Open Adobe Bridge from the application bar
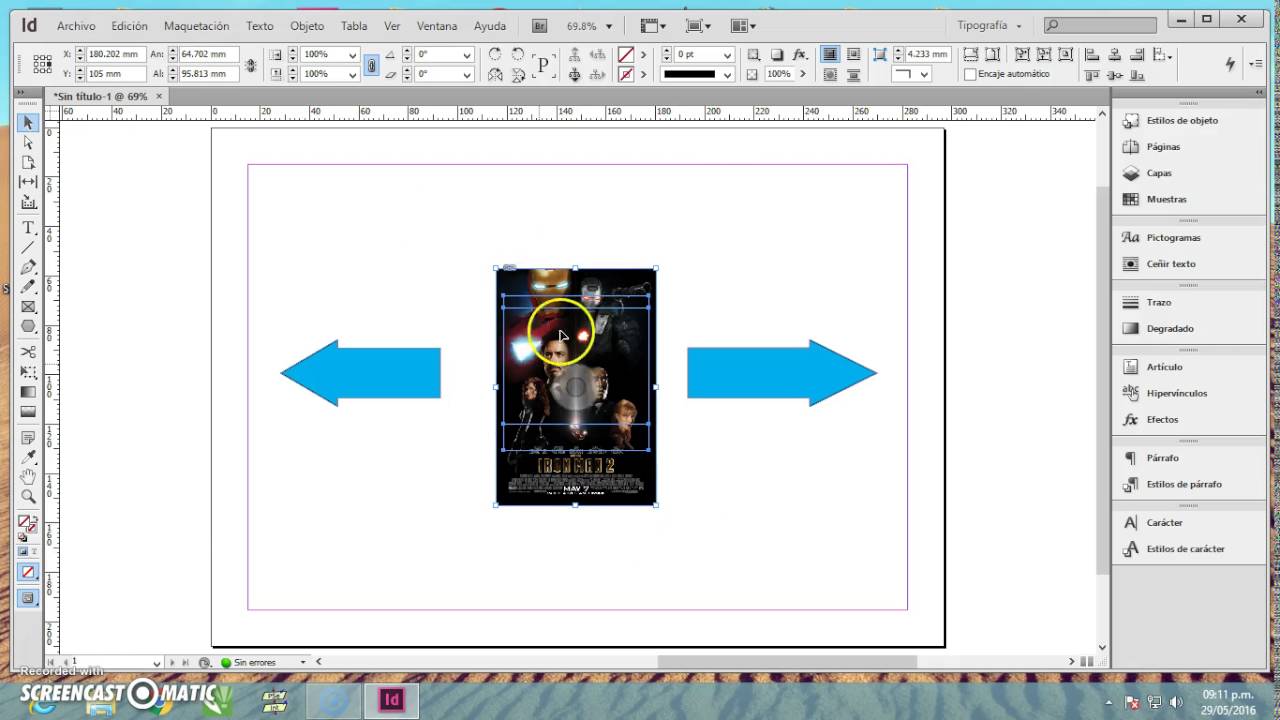1280x720 pixels. pyautogui.click(x=540, y=26)
